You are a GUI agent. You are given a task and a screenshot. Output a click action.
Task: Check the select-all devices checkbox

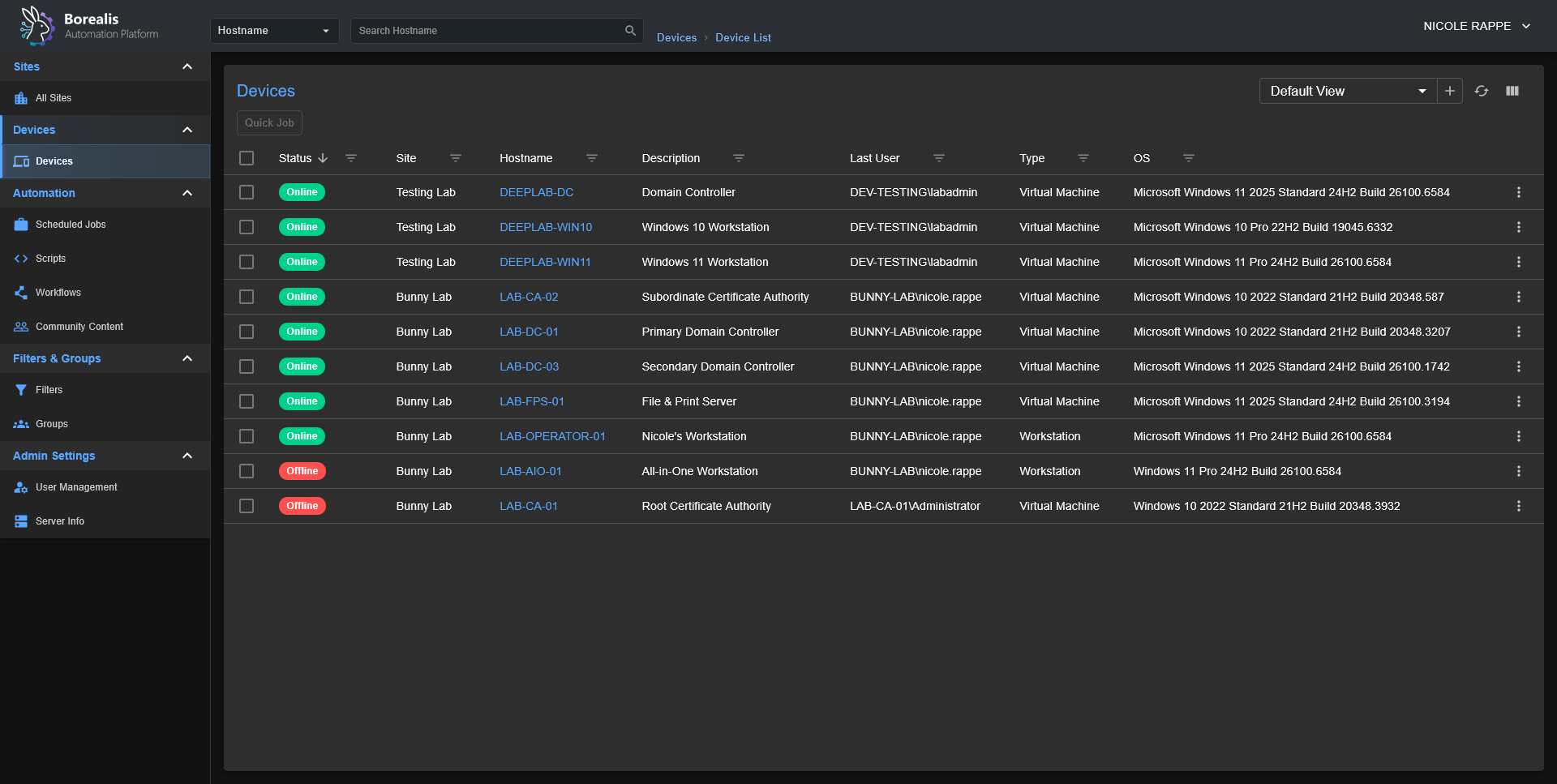(x=247, y=158)
